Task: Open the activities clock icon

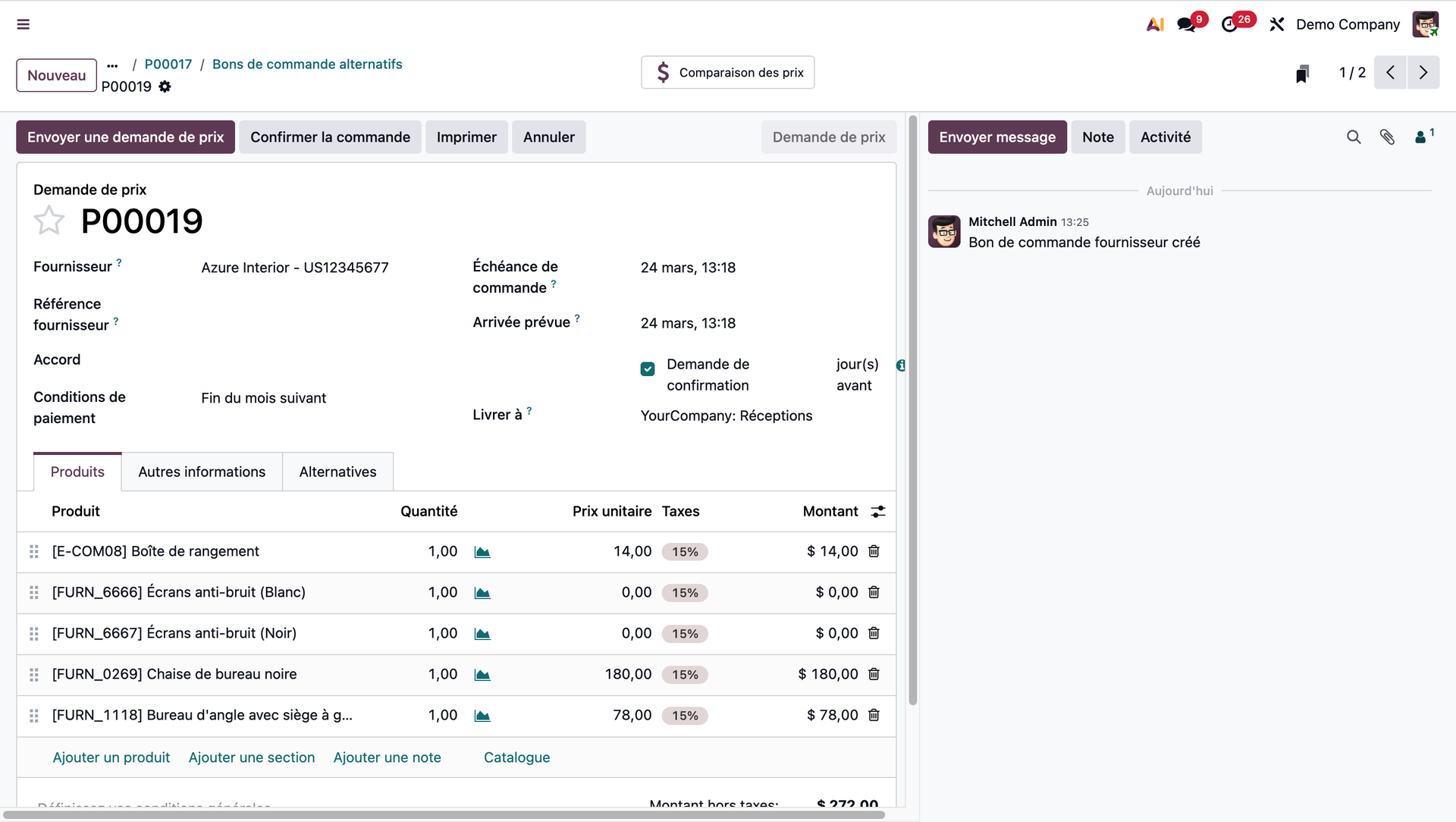Action: 1229,24
